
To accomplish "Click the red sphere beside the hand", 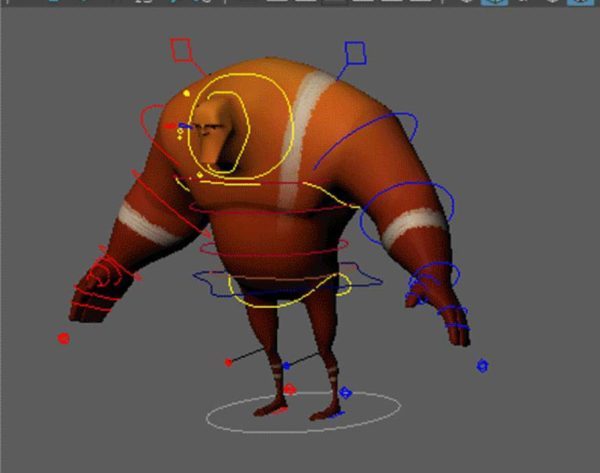I will point(64,339).
